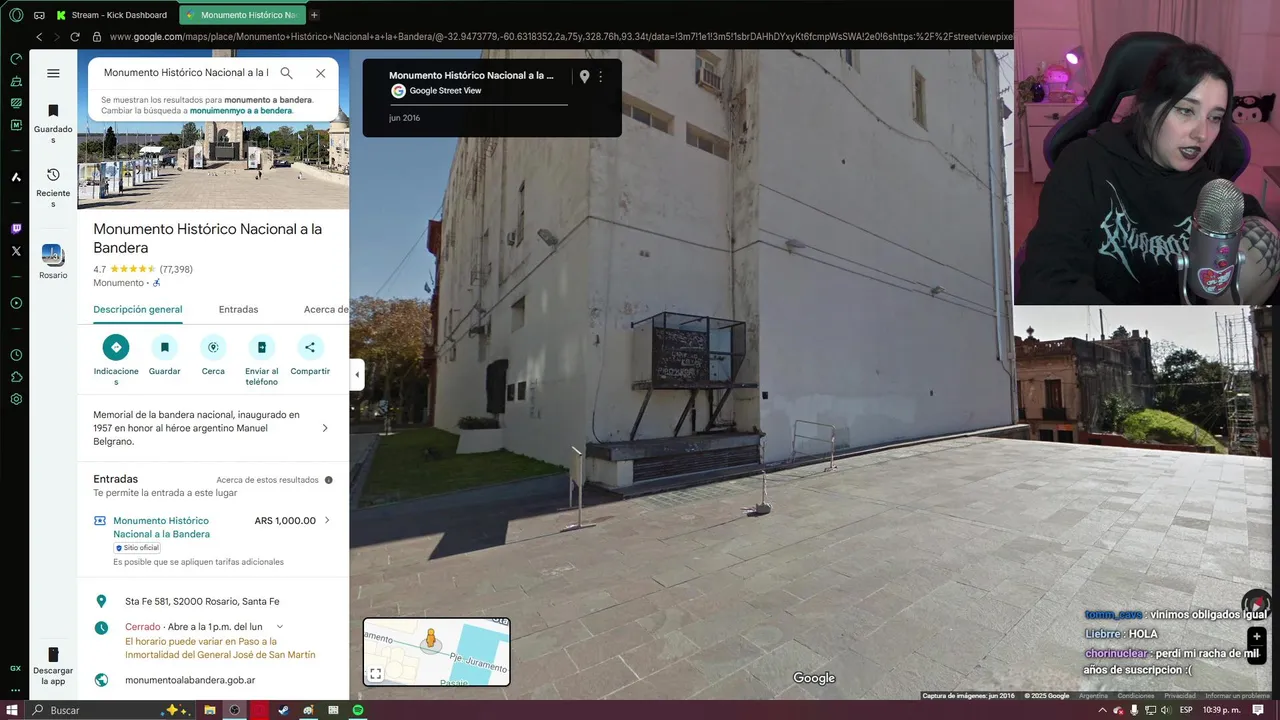Open Steam from the taskbar
The image size is (1280, 720).
[x=284, y=710]
